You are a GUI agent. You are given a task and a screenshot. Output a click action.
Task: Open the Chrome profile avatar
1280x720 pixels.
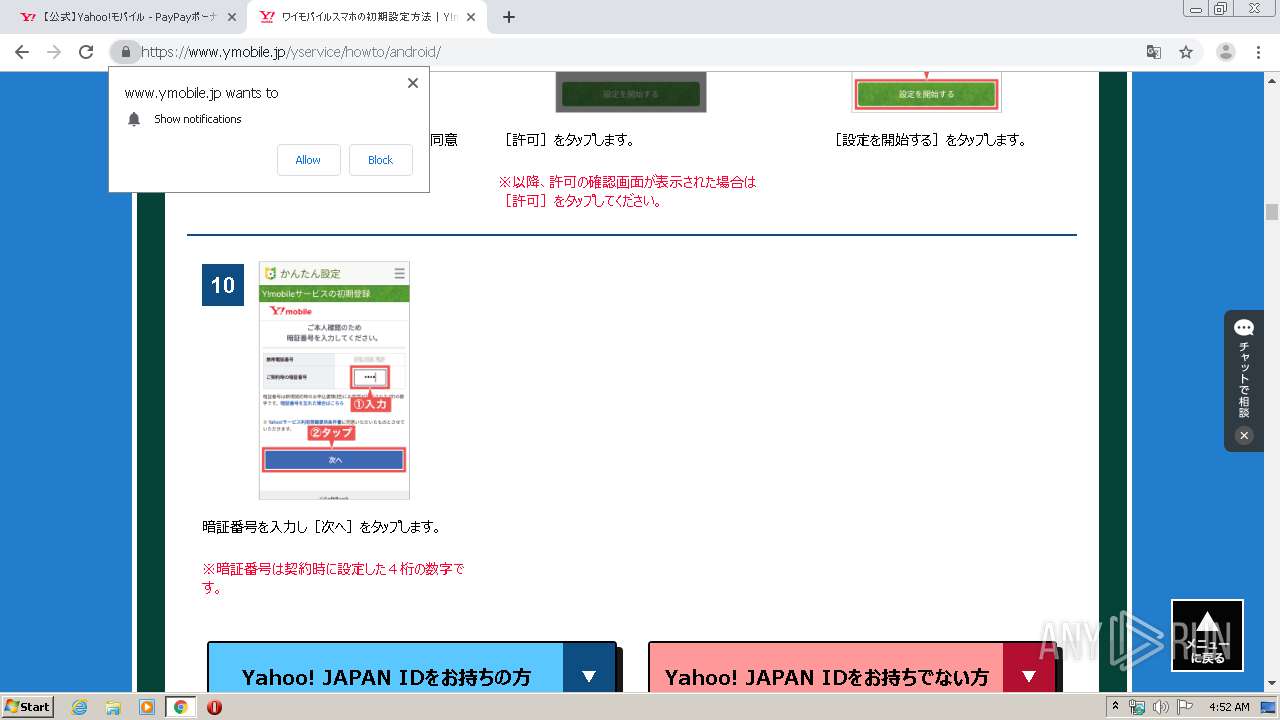point(1226,52)
